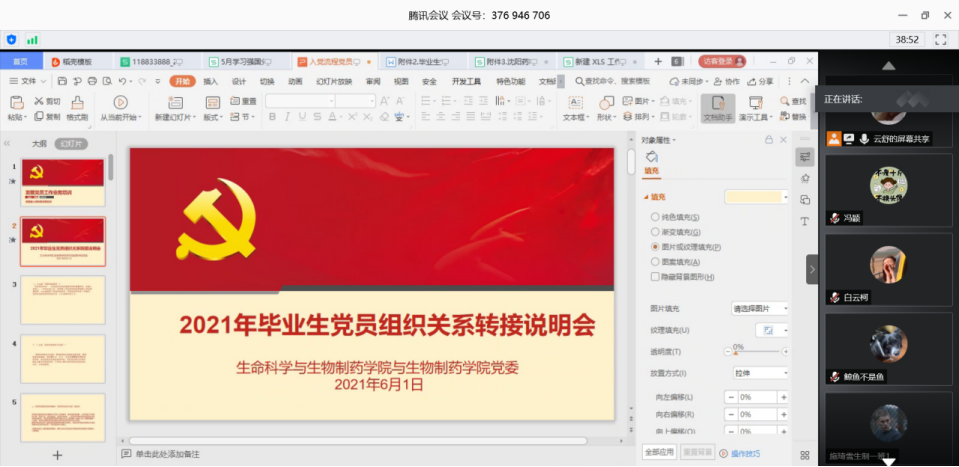Open the texture fill (纹理填充) dropdown
This screenshot has width=959, height=467.
tap(772, 330)
